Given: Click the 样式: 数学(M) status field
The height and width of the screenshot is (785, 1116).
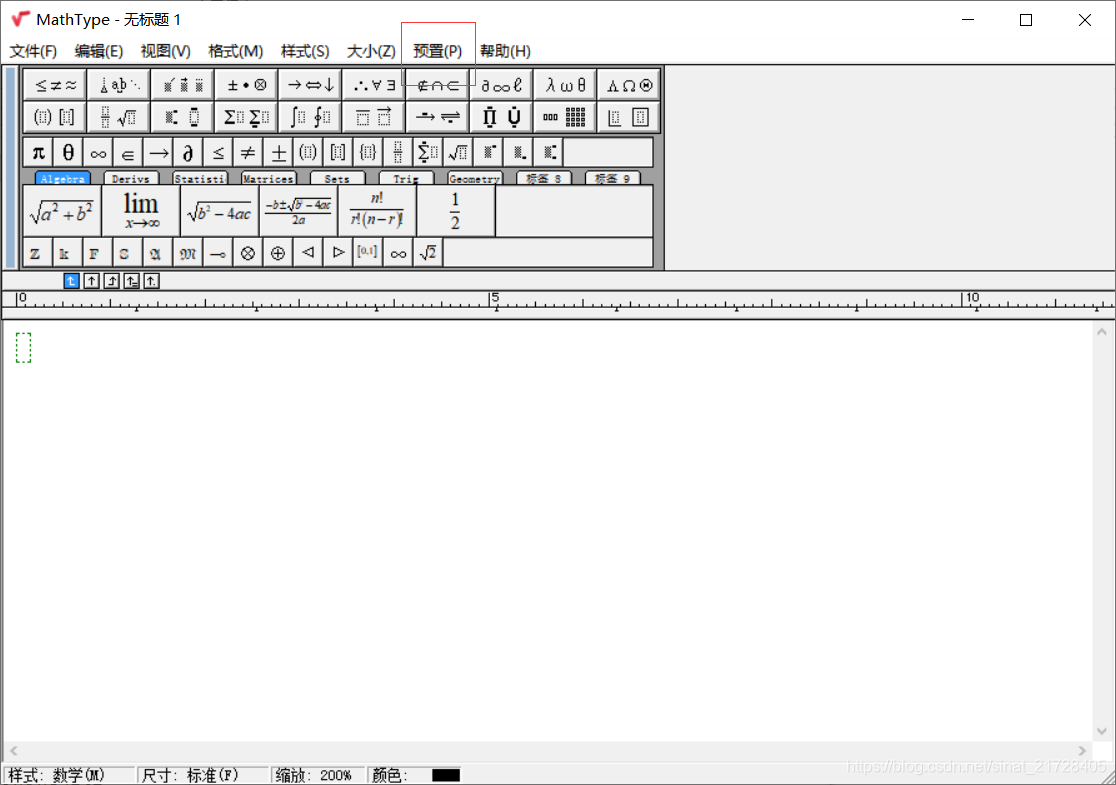Looking at the screenshot, I should pos(69,775).
